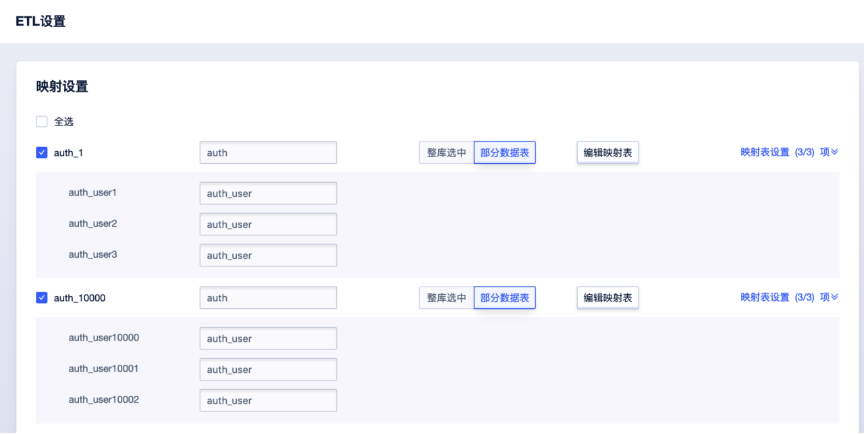Screen dimensions: 864x434
Task: Click 编辑映射表 button for auth_10000
Action: point(608,298)
